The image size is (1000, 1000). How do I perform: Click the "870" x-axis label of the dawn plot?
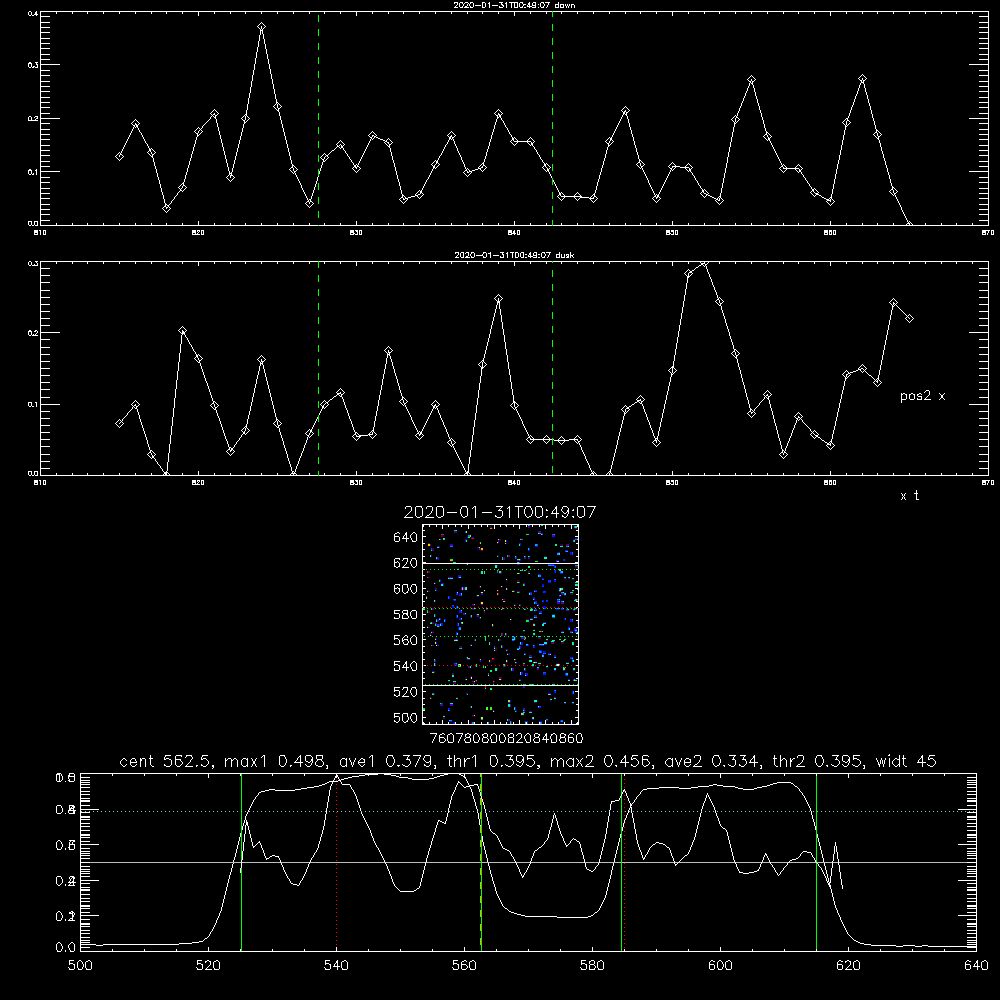(988, 233)
